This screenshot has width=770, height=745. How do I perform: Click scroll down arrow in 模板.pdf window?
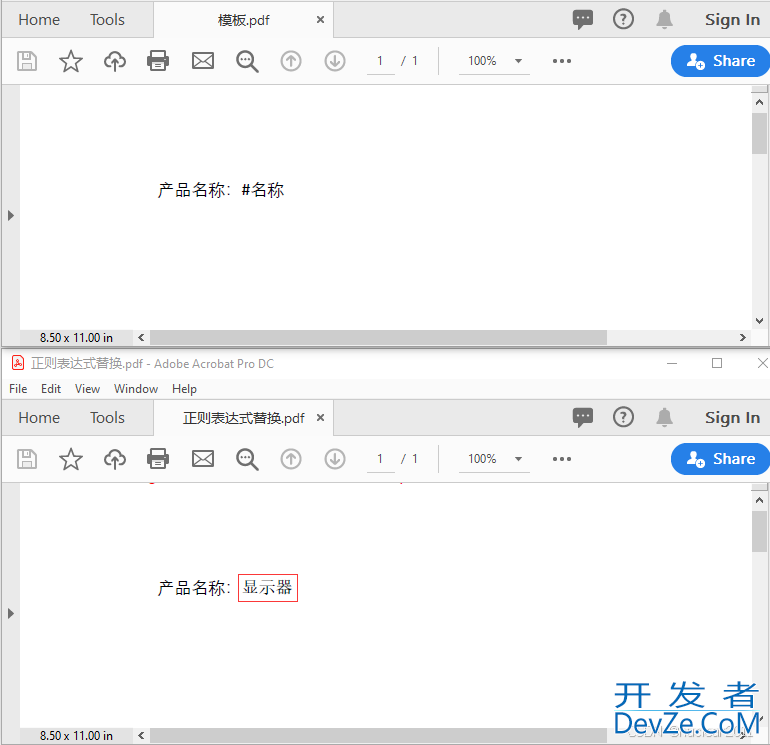(x=759, y=321)
